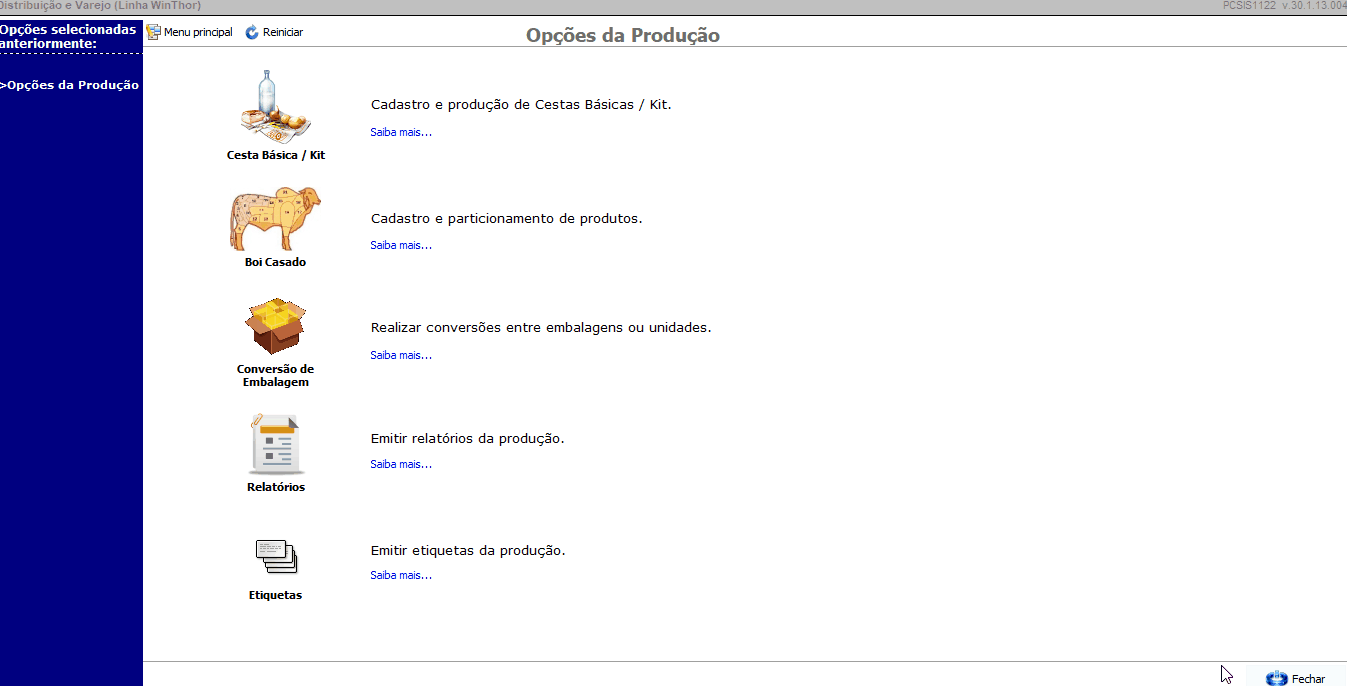Click the Fechar button icon
The width and height of the screenshot is (1347, 686).
[1276, 678]
